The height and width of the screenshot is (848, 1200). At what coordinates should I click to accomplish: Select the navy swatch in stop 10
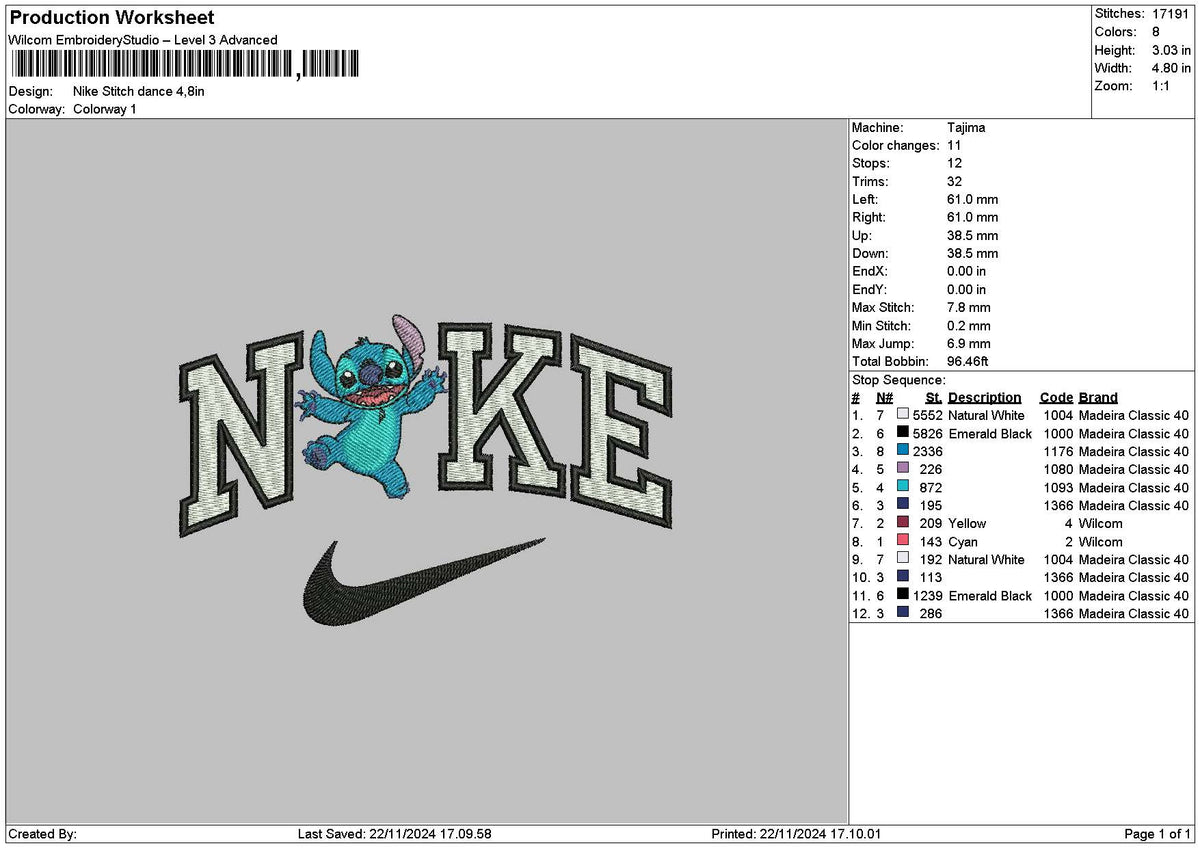pos(903,577)
